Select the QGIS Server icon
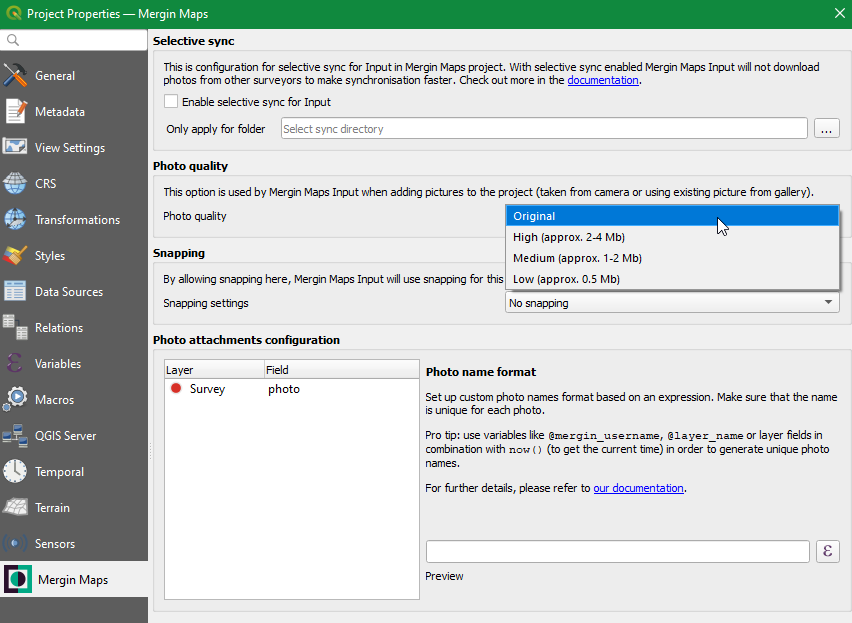Screen dimensions: 852x623 [x=15, y=436]
